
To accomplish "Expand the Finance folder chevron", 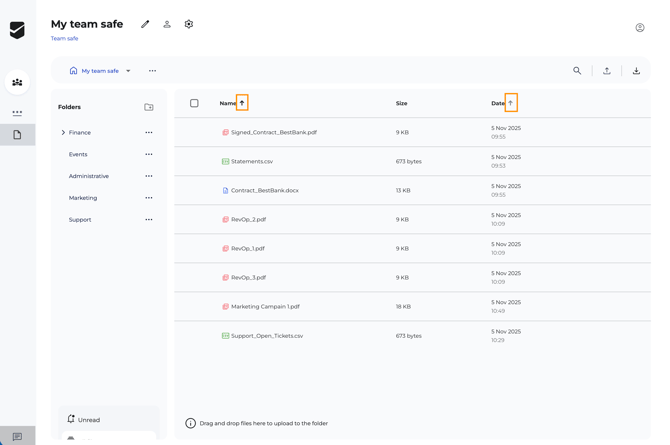I will tap(63, 132).
